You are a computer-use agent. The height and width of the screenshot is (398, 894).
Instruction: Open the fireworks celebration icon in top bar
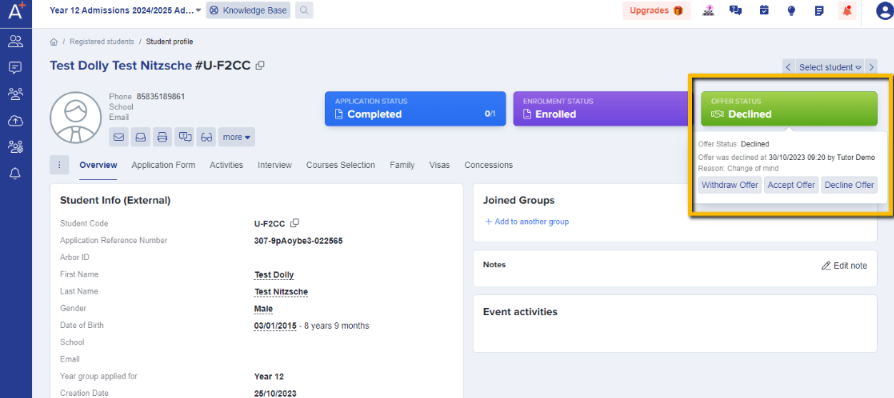708,11
